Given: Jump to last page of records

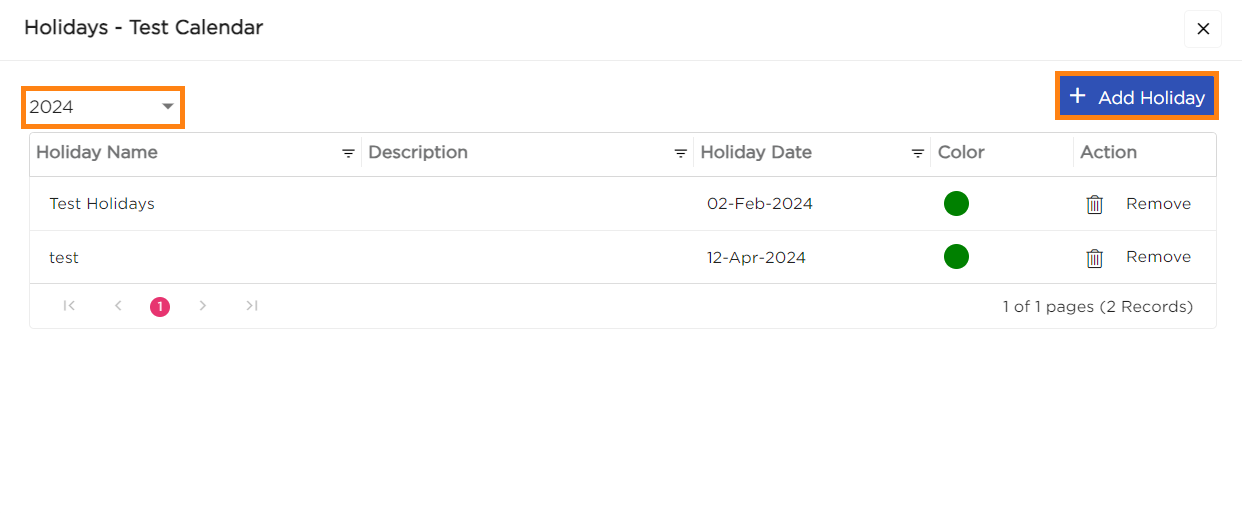Looking at the screenshot, I should 252,306.
